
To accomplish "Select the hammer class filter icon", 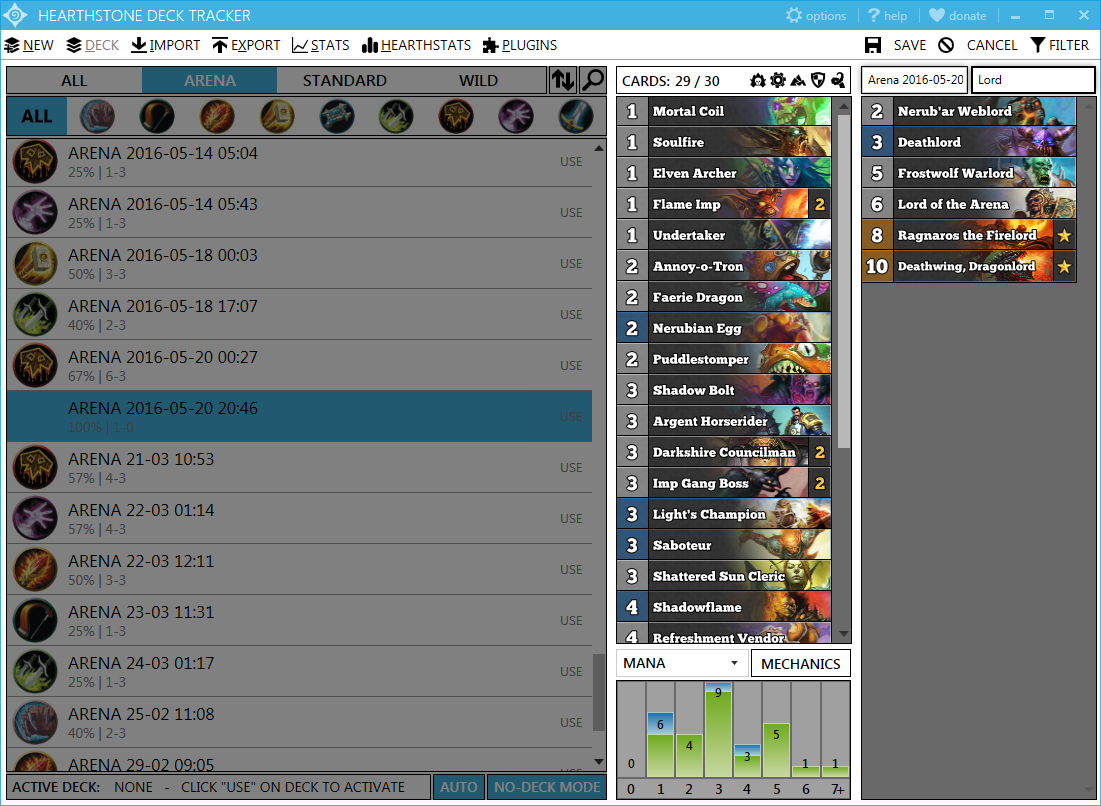I will pos(276,116).
